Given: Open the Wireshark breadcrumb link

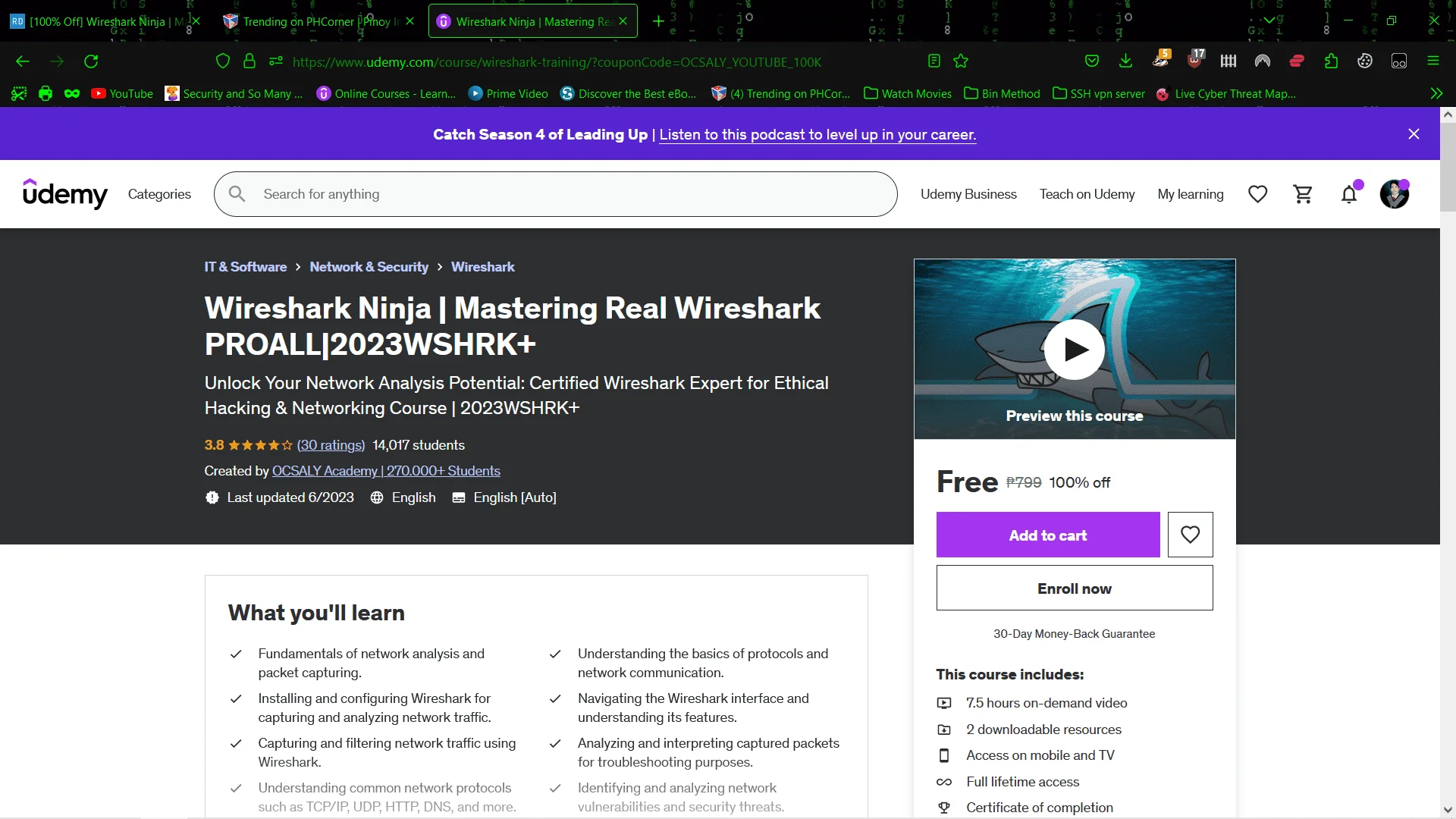Looking at the screenshot, I should pos(482,267).
